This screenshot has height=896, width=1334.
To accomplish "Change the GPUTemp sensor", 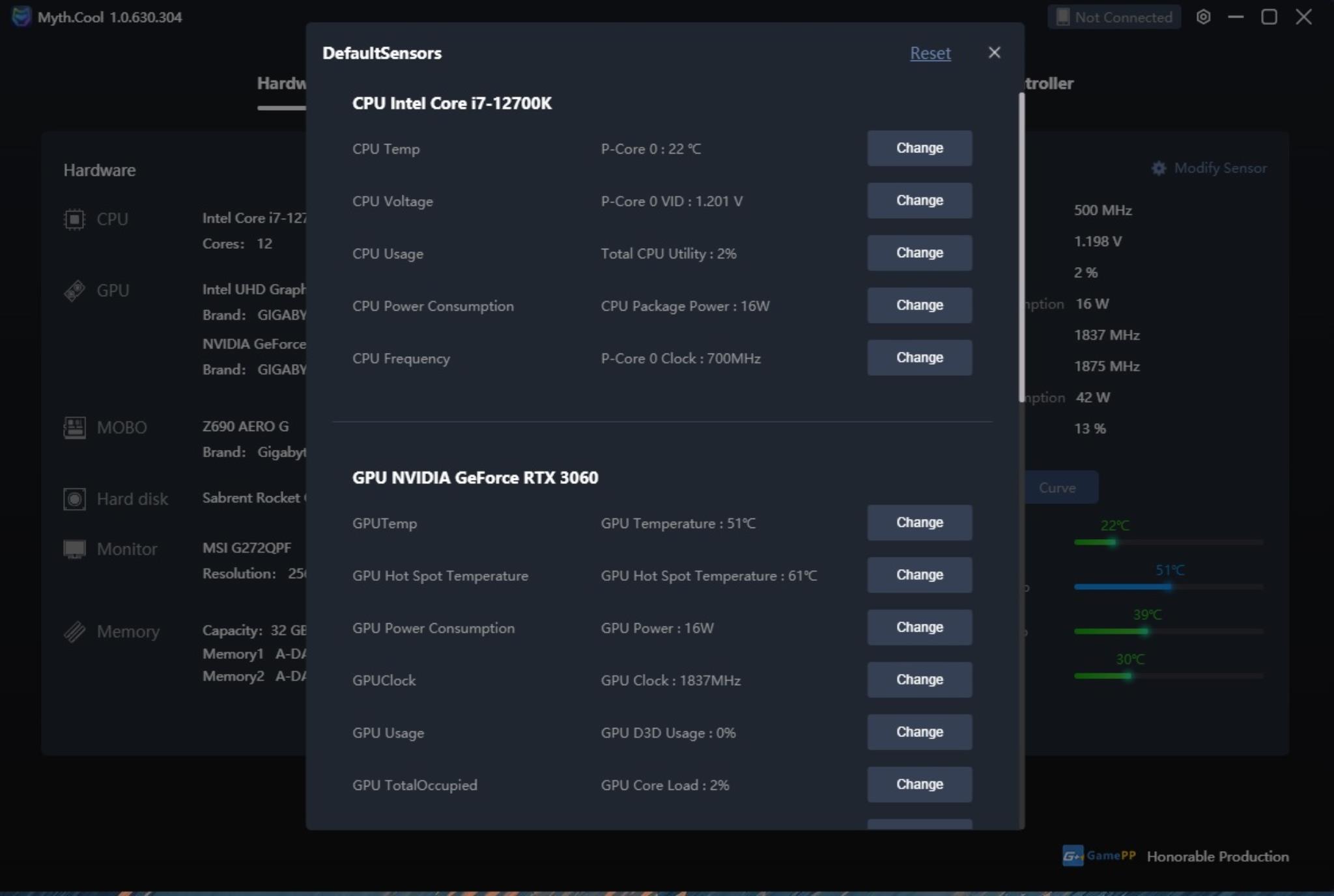I will [x=919, y=523].
